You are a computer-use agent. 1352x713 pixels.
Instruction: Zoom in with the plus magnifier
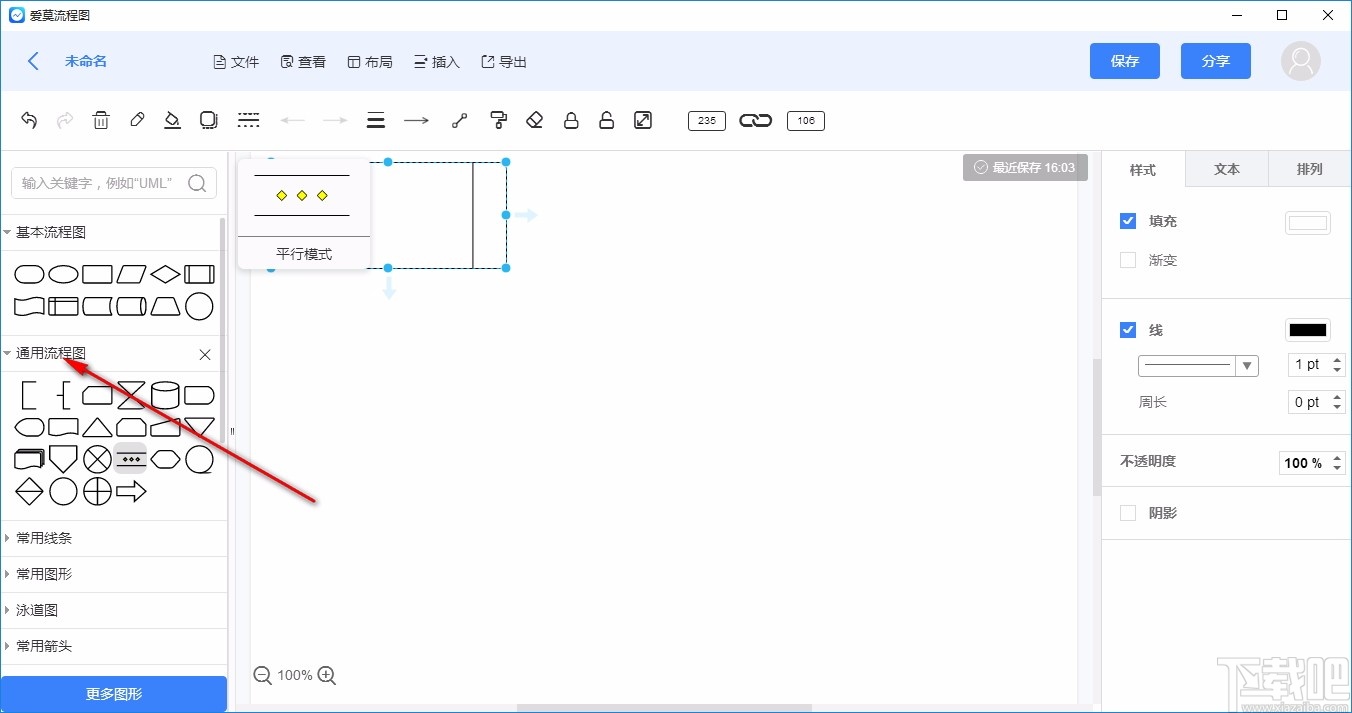click(x=326, y=675)
